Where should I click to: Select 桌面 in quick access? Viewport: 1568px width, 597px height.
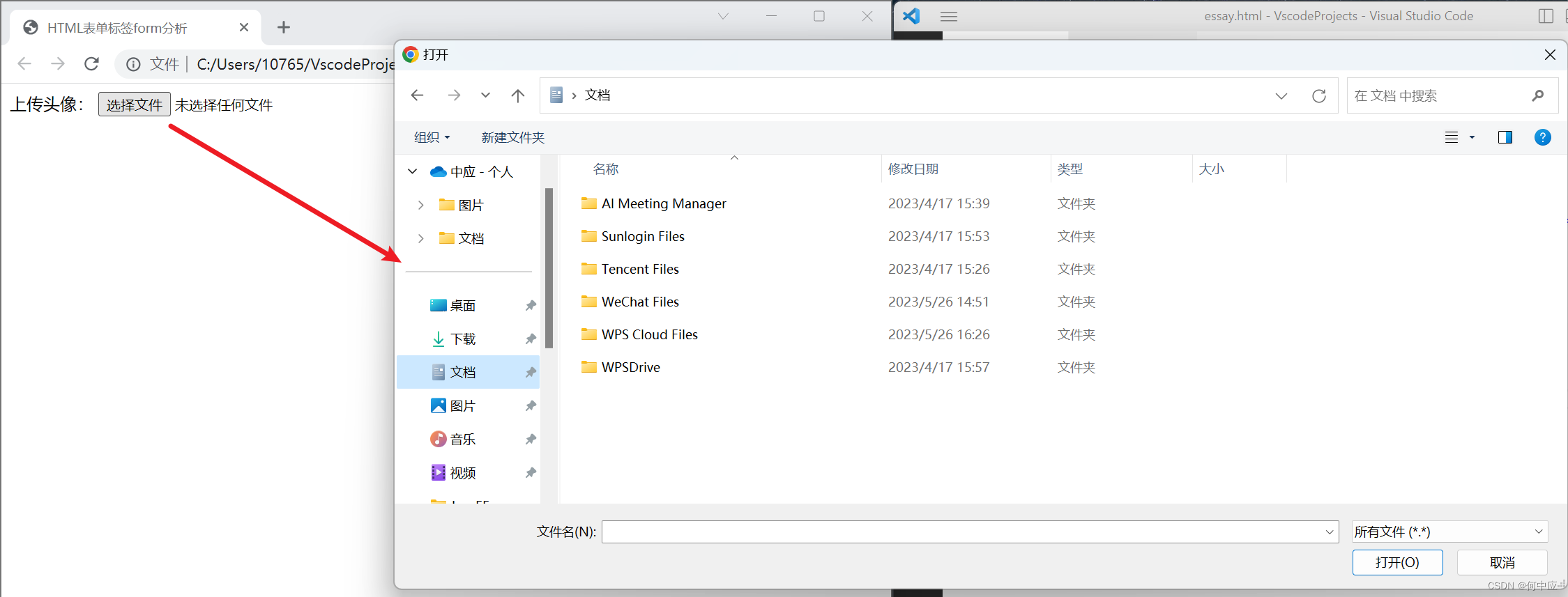pos(453,305)
